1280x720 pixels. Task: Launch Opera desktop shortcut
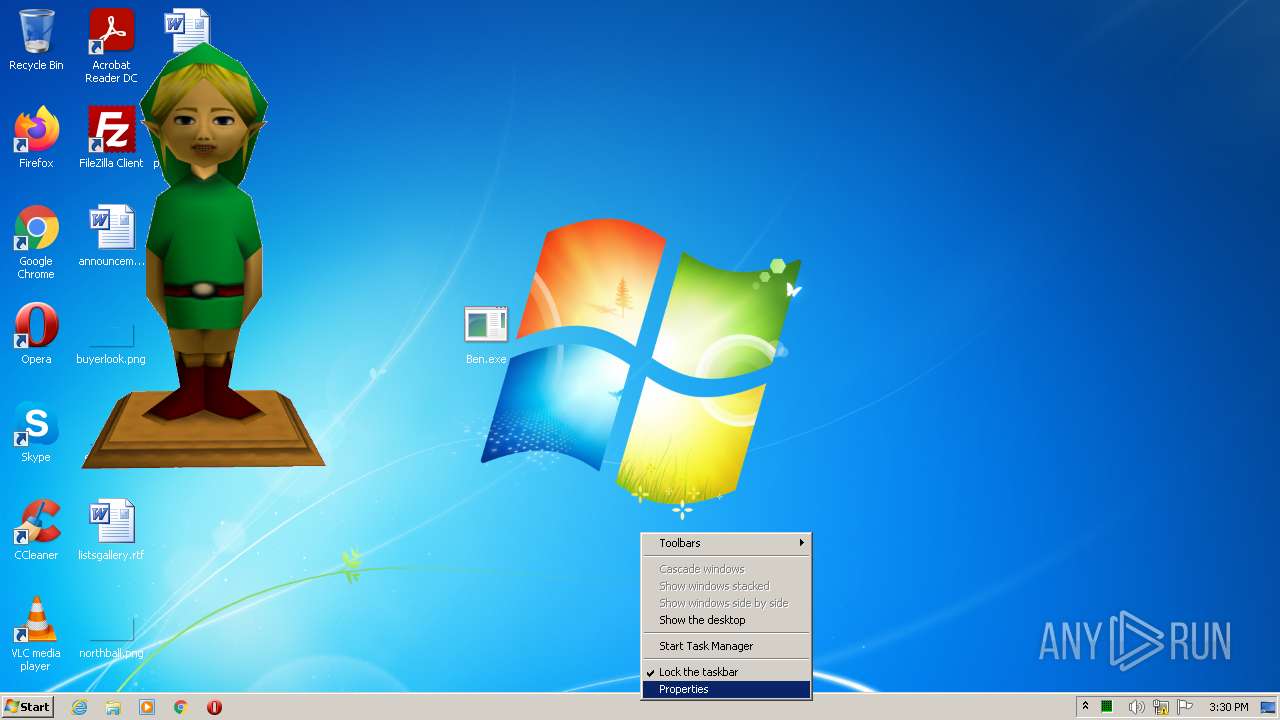(36, 334)
